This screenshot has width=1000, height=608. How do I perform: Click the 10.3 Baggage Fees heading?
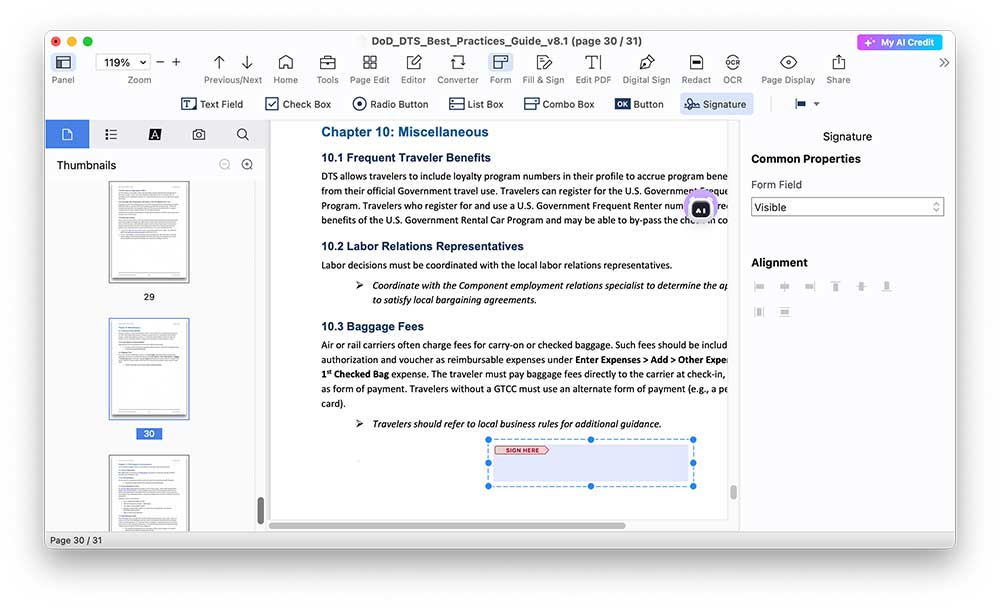[372, 327]
